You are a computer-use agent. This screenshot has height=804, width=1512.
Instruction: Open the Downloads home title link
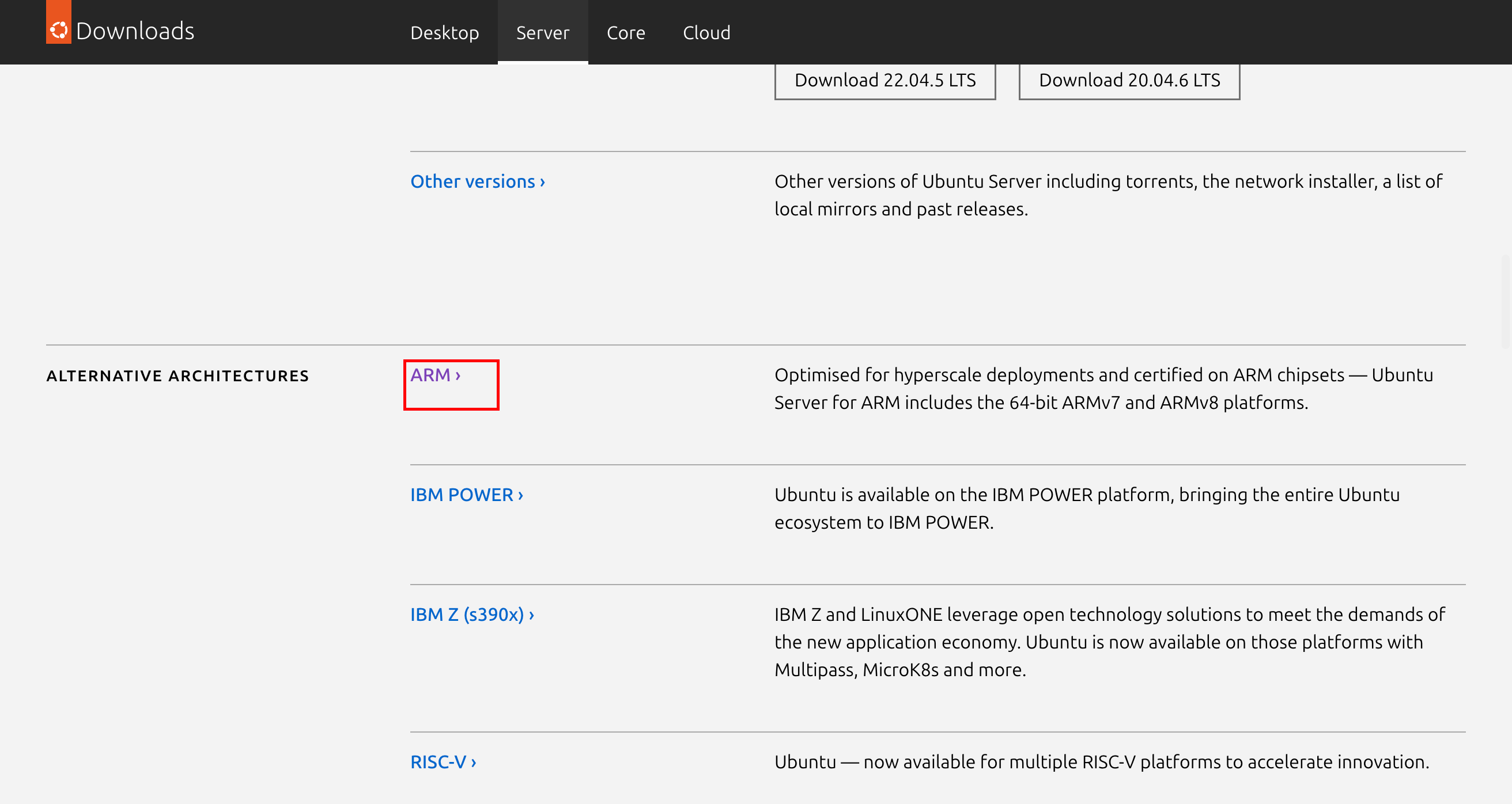click(135, 31)
